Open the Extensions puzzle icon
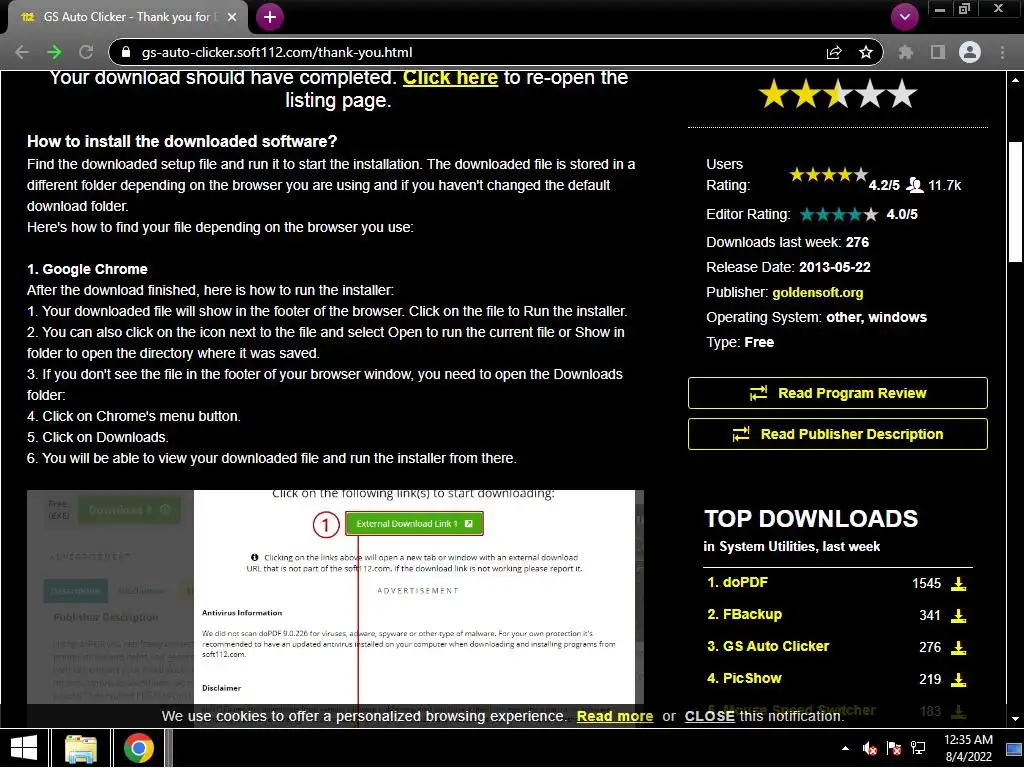 tap(906, 52)
